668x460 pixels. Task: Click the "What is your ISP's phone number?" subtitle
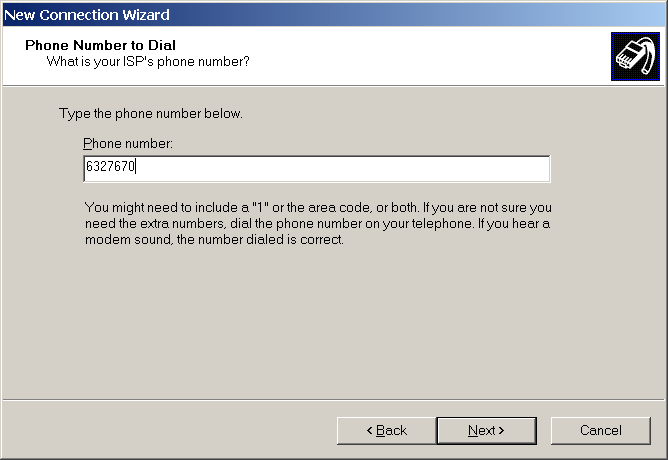pos(148,62)
